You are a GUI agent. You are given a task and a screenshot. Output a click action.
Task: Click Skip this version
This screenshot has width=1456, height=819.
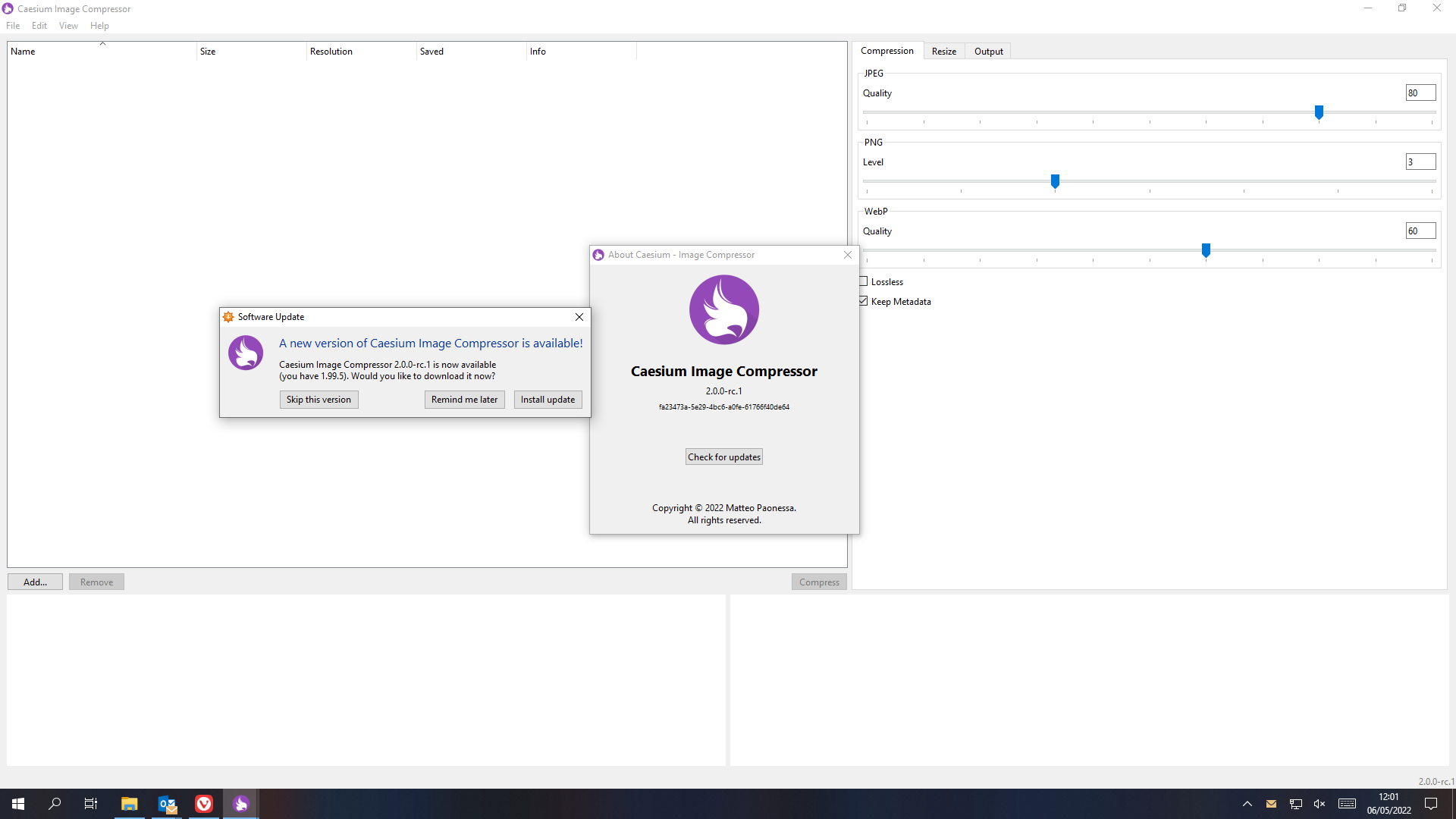click(x=318, y=399)
